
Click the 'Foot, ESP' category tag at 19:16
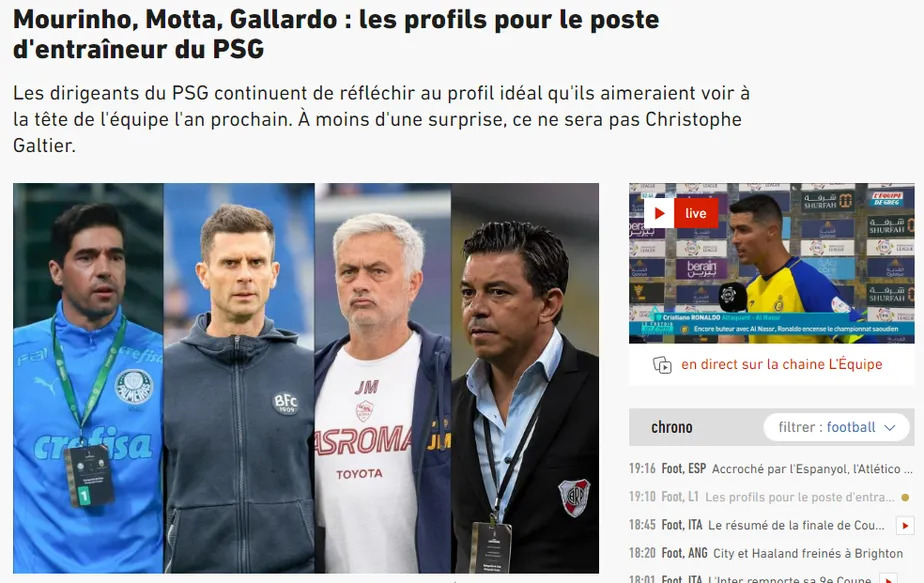(x=684, y=469)
